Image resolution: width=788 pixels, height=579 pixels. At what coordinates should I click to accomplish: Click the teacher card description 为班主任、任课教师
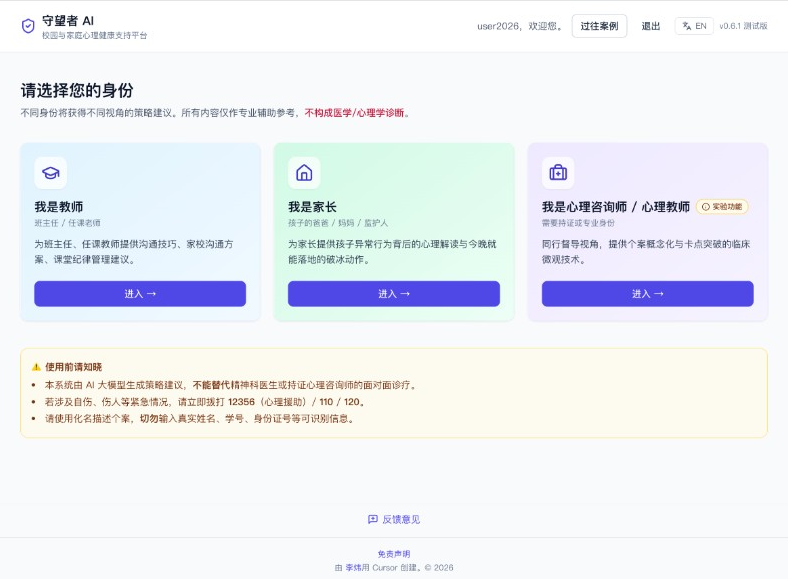point(134,252)
